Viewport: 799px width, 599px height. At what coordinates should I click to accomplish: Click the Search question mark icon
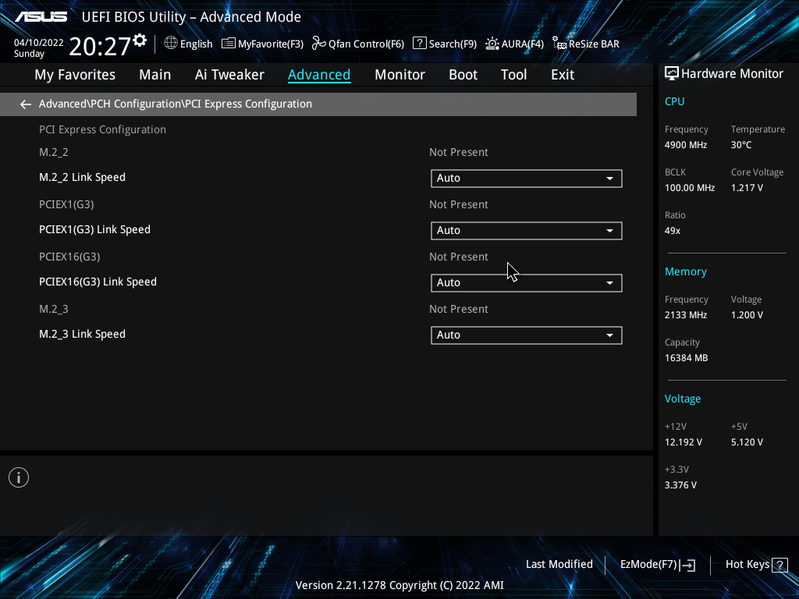coord(419,43)
